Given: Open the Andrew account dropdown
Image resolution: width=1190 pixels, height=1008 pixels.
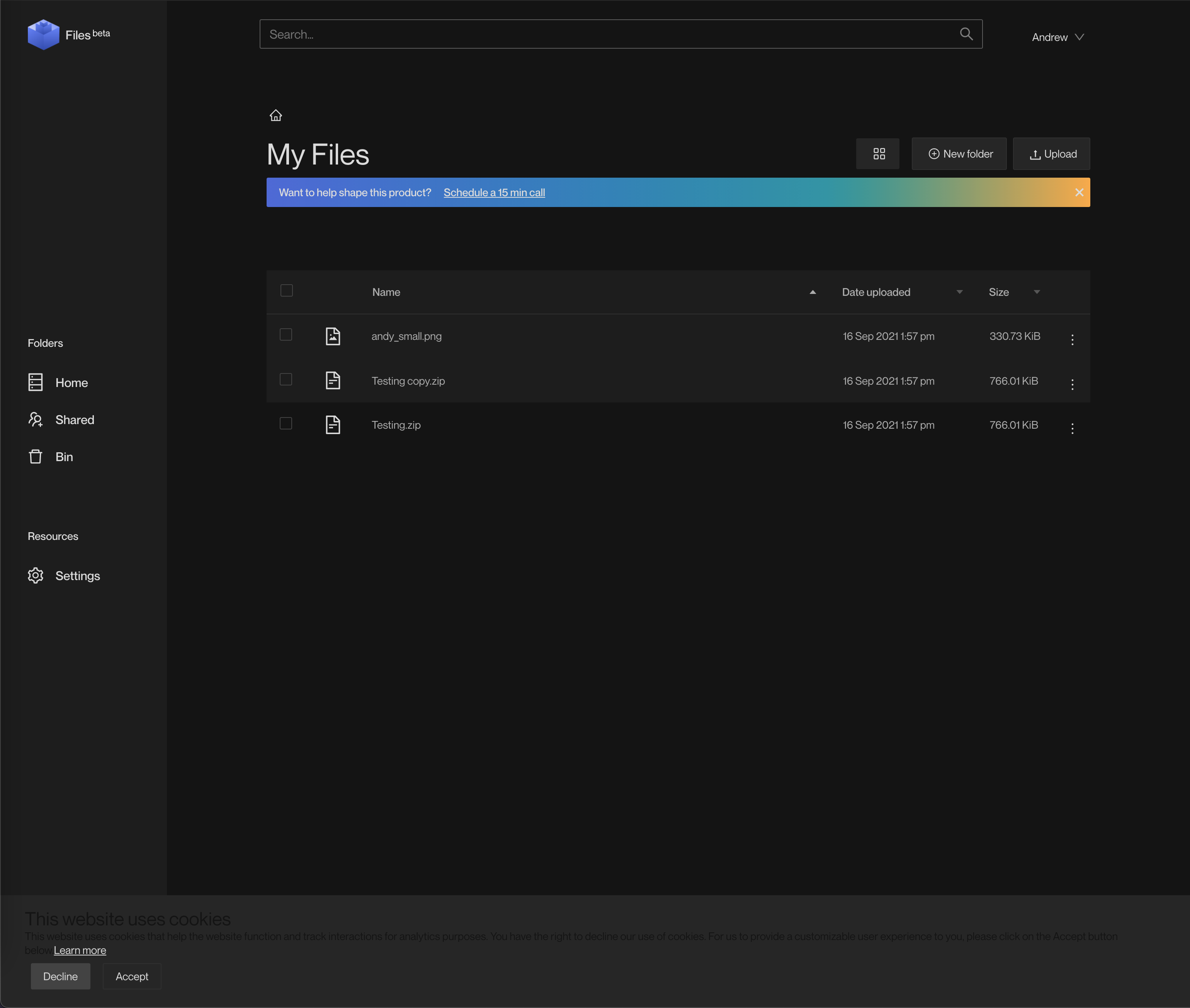Looking at the screenshot, I should [x=1058, y=37].
